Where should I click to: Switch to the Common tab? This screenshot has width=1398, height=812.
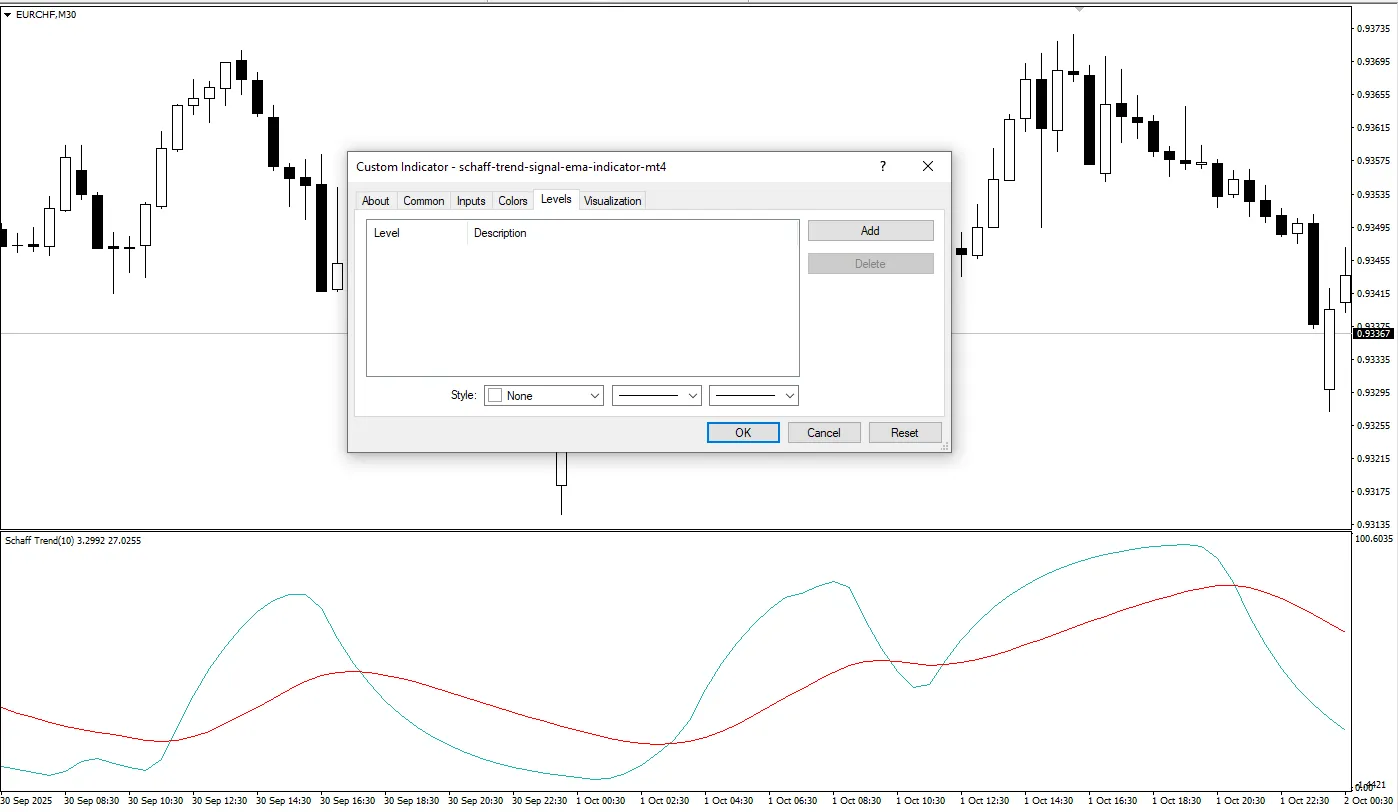(423, 200)
